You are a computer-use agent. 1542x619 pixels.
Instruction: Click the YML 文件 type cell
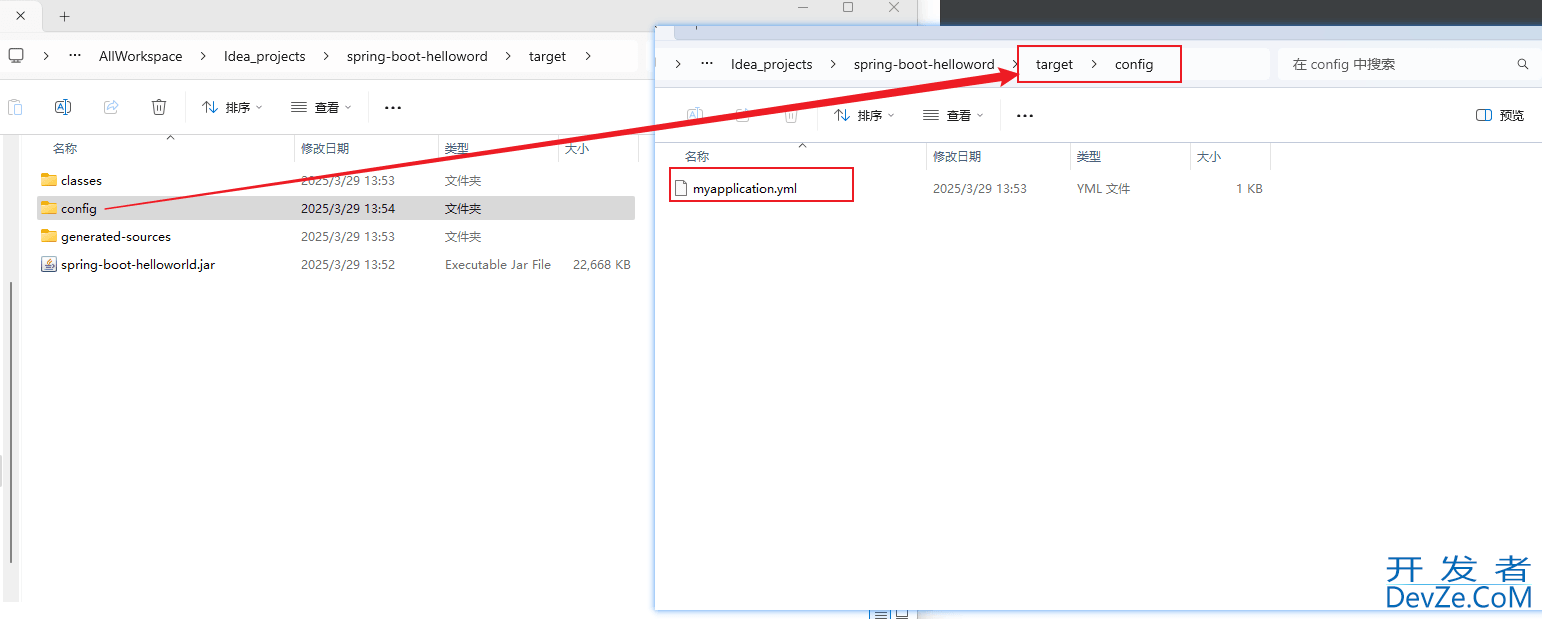1104,188
